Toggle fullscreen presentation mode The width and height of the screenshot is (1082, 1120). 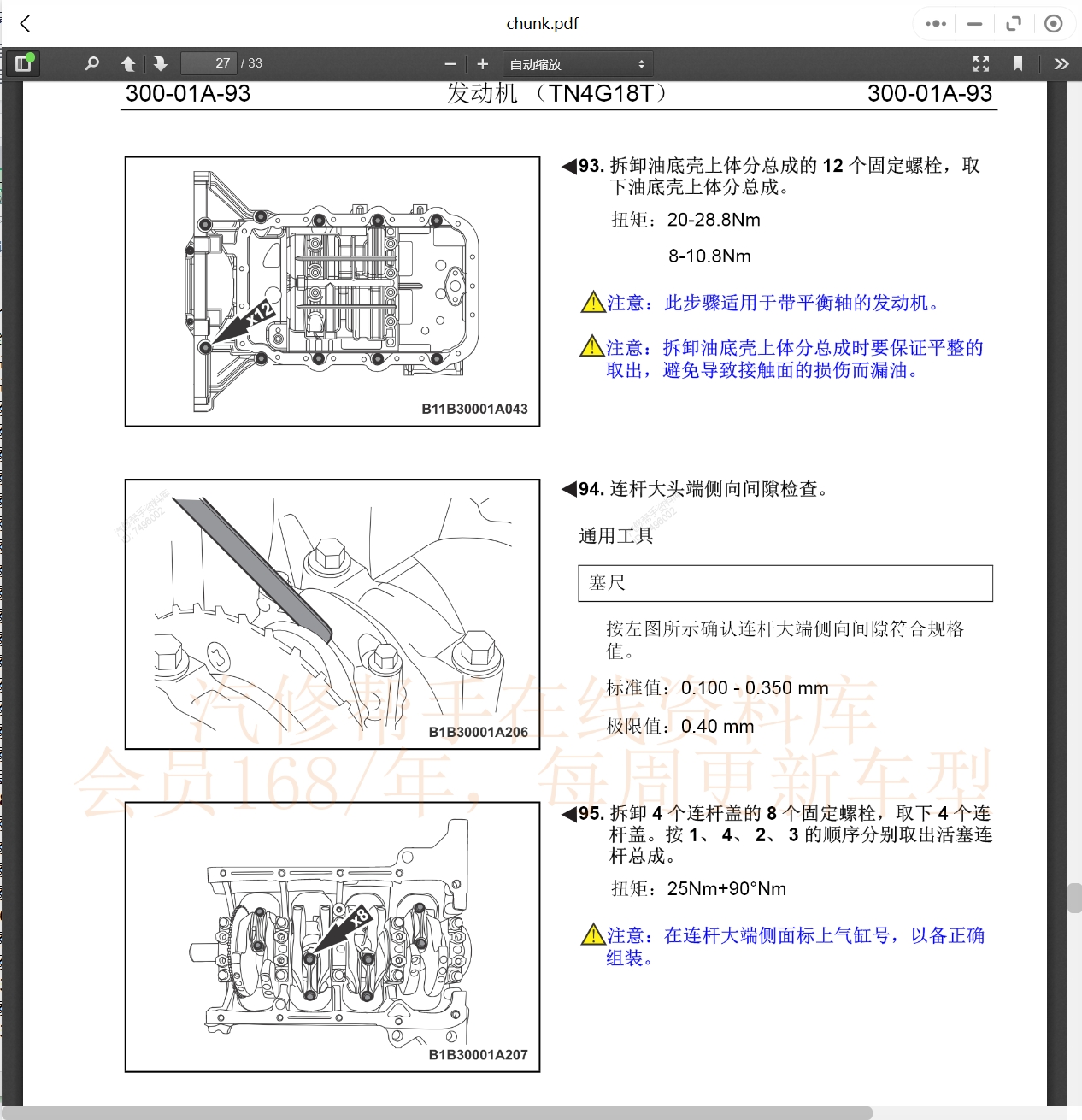981,63
